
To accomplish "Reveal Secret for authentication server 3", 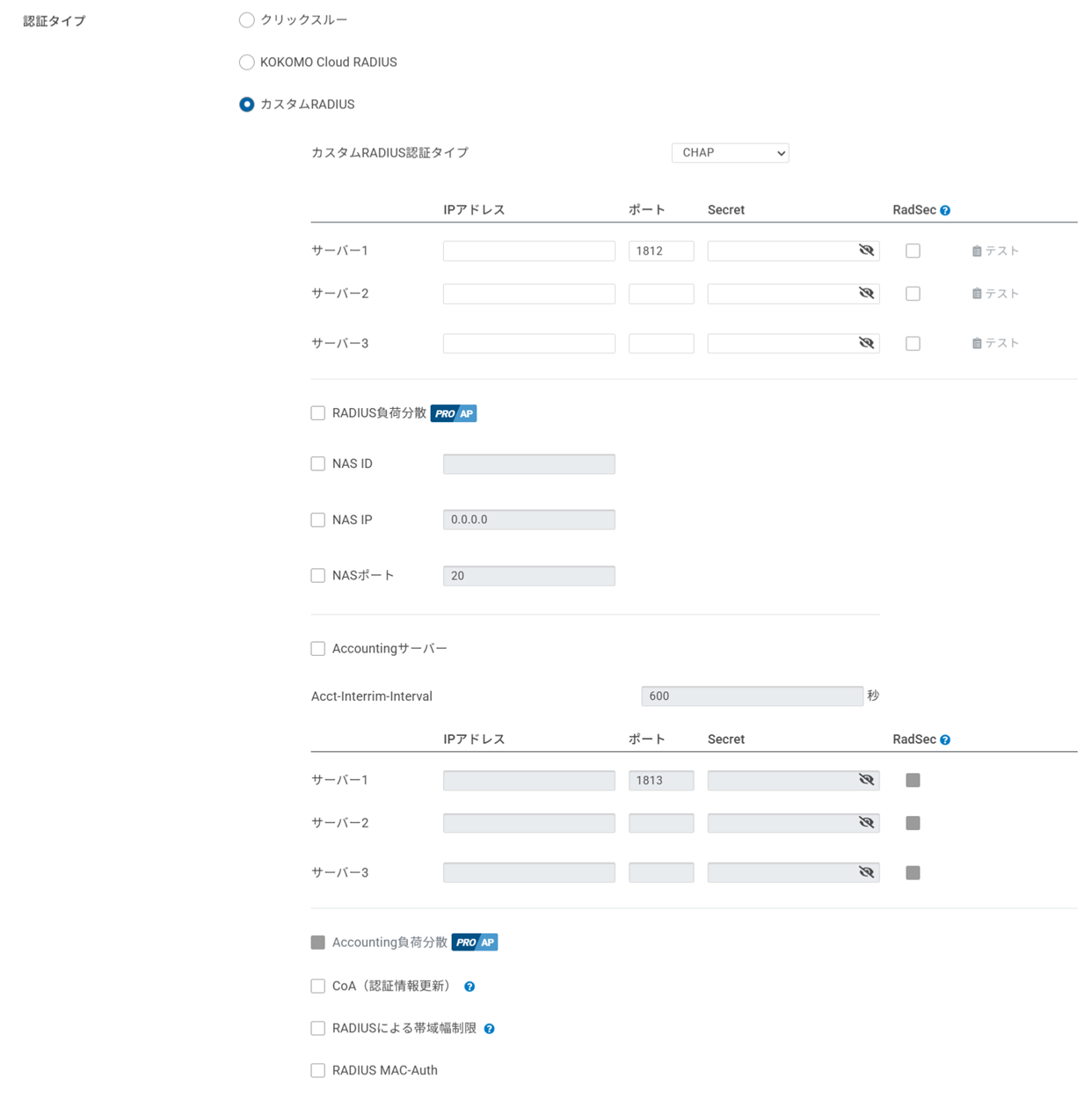I will tap(866, 343).
